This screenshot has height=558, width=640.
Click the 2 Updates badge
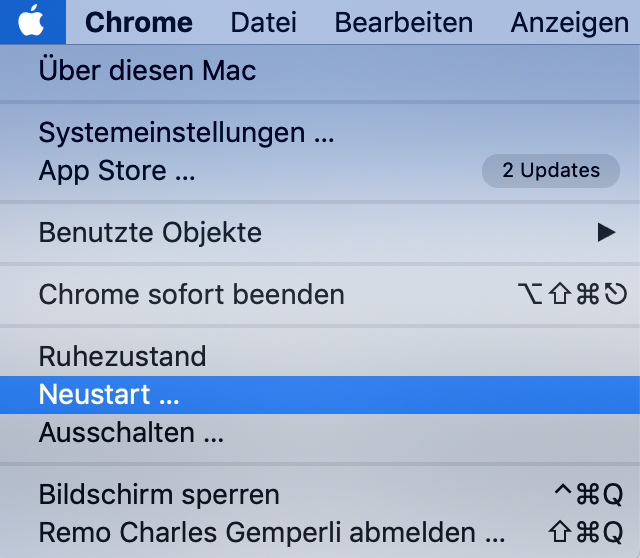(x=551, y=171)
